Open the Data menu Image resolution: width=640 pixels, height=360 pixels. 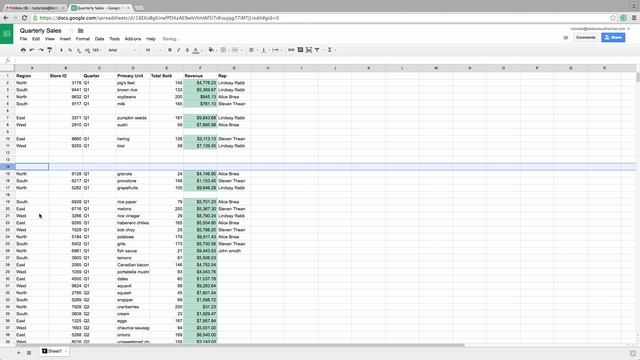pos(99,39)
